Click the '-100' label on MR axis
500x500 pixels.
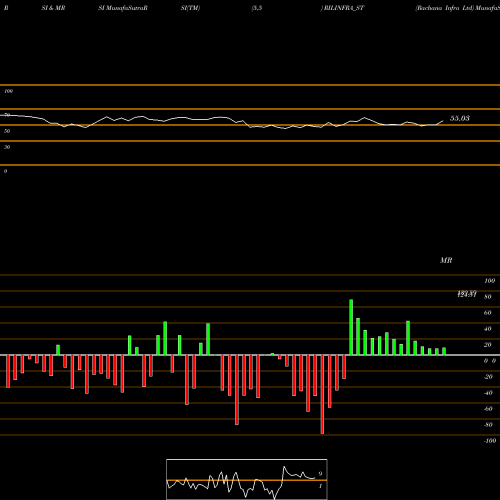click(x=490, y=441)
